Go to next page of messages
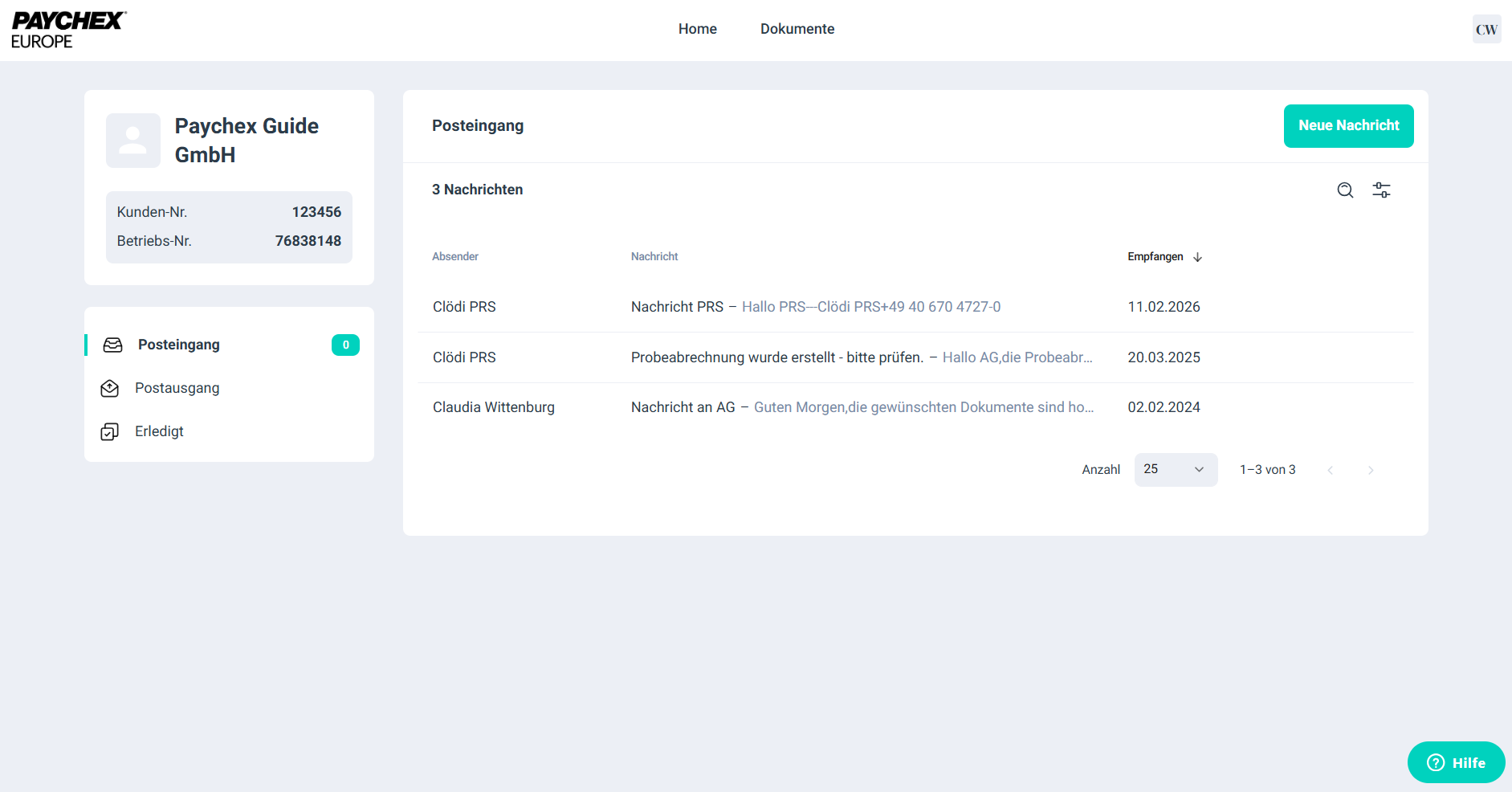The width and height of the screenshot is (1512, 792). click(1371, 470)
